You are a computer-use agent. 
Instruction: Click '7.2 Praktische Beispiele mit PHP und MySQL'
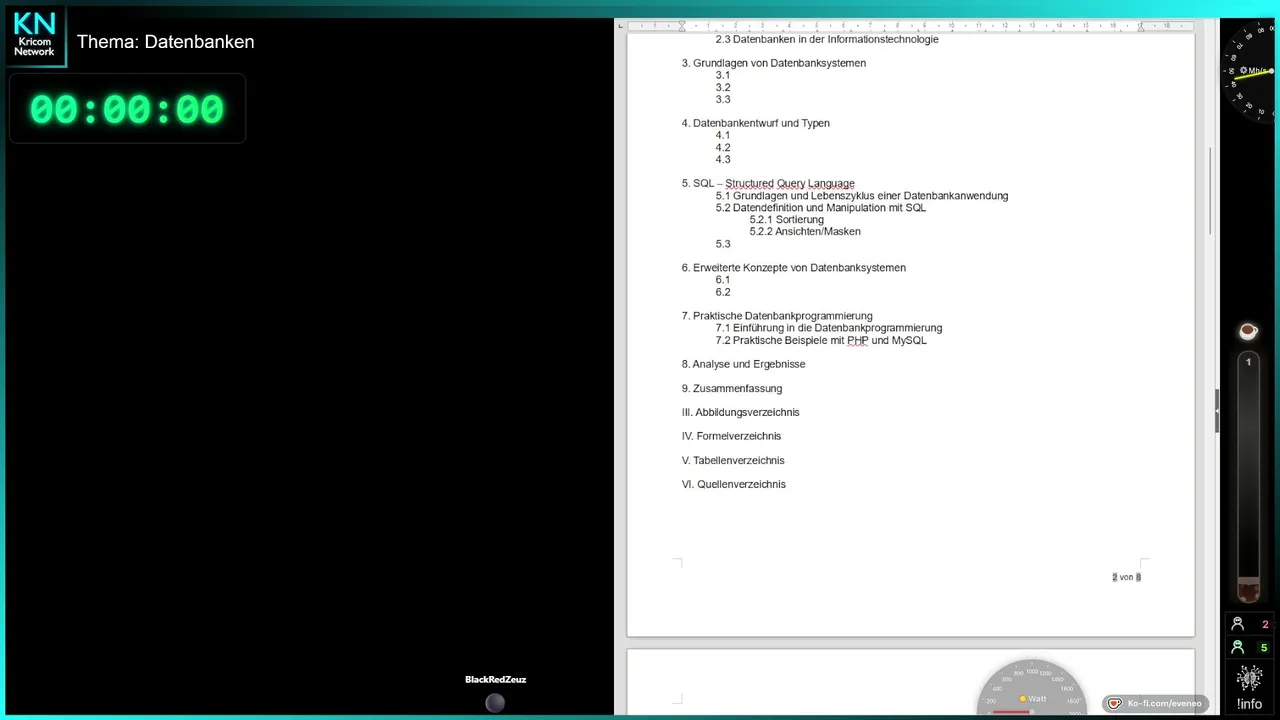[821, 340]
